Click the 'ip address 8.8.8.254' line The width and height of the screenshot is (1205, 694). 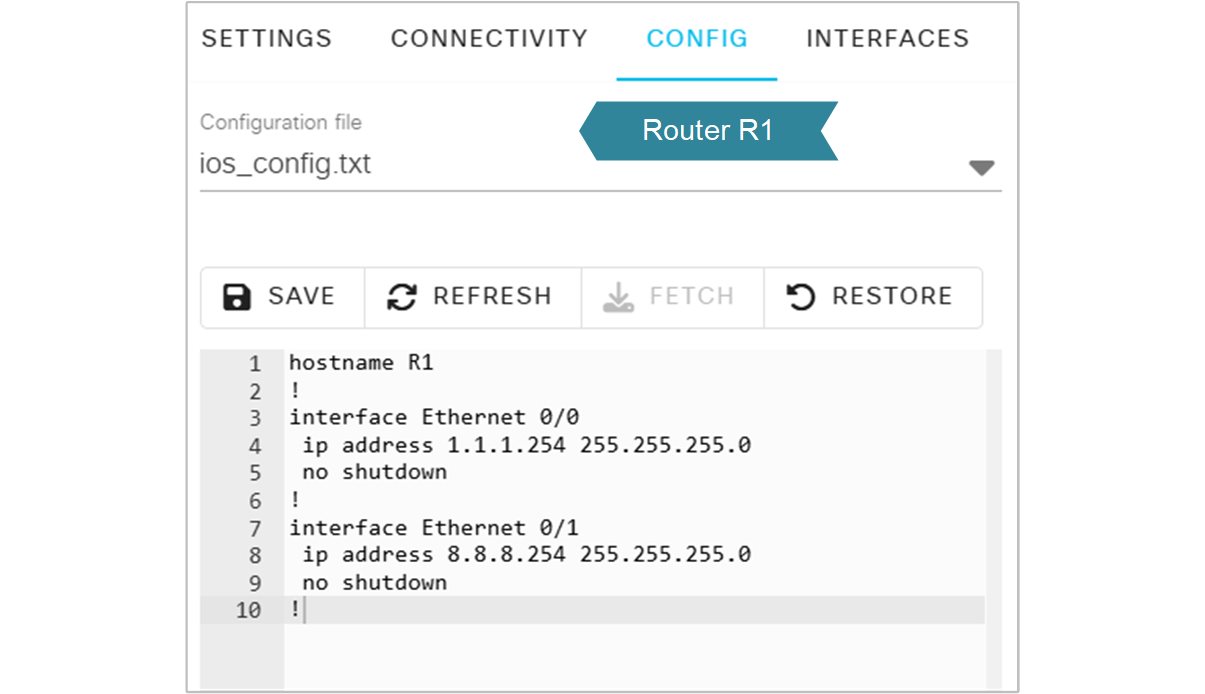tap(526, 554)
